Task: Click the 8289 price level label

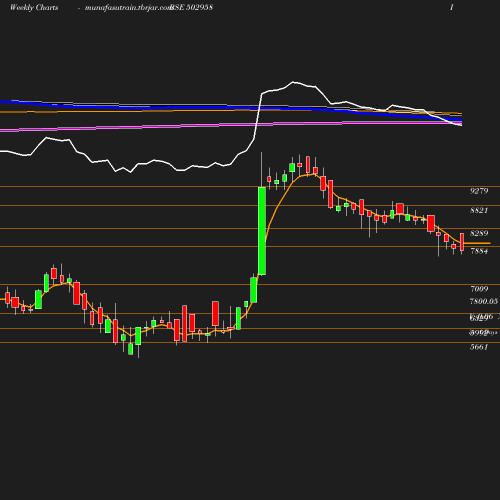Action: point(479,233)
